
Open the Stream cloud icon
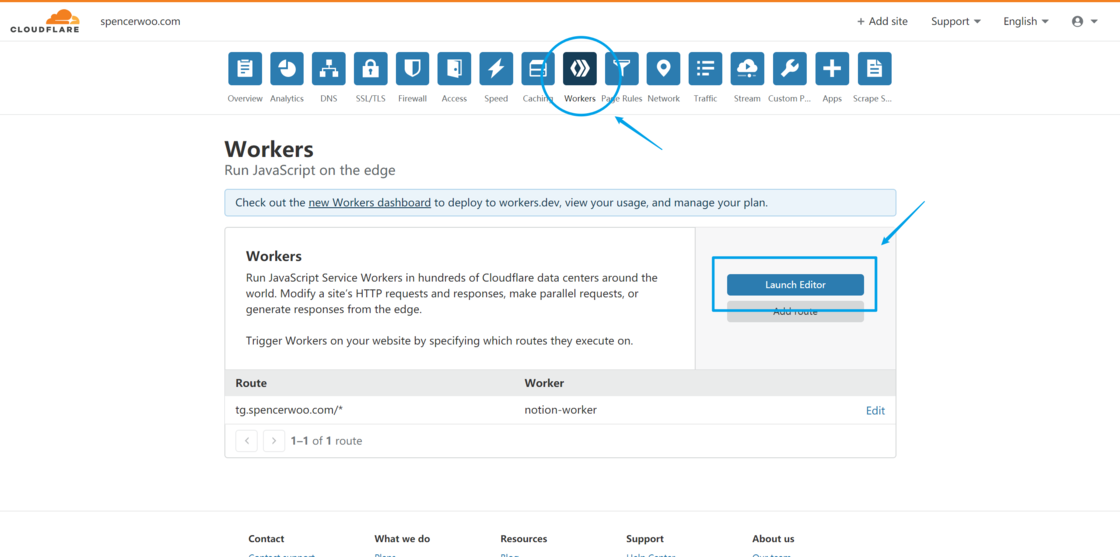coord(747,69)
